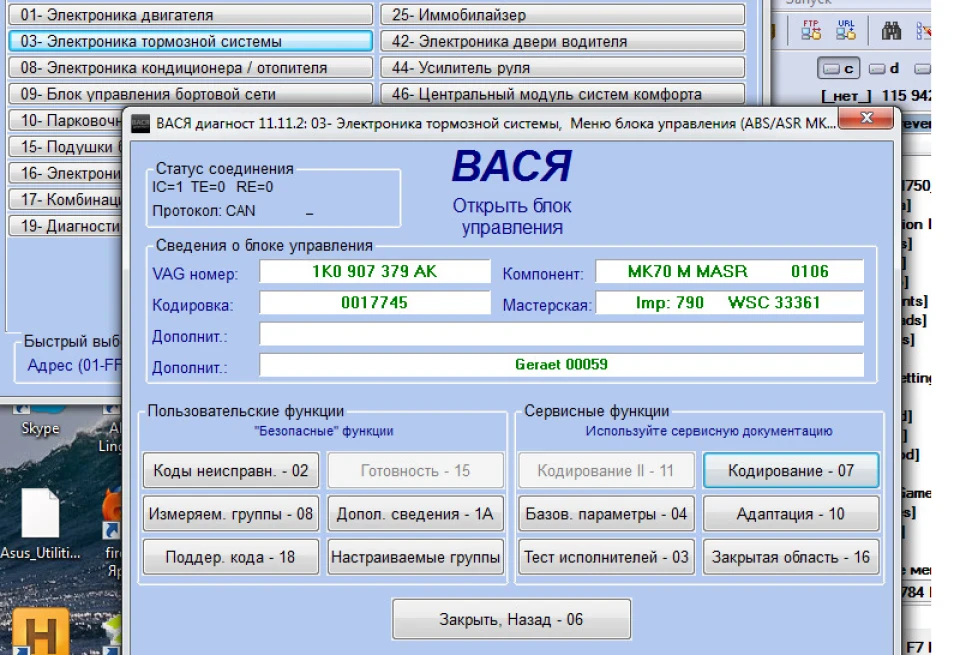The image size is (960, 655).
Task: Open 15- Подушки module button
Action: pos(66,147)
